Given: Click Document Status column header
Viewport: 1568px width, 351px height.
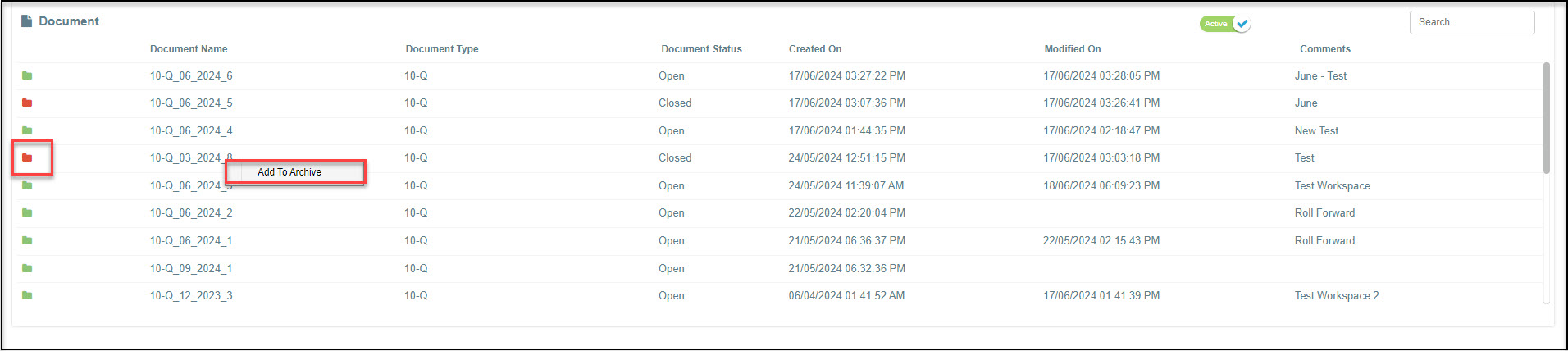Looking at the screenshot, I should point(701,49).
